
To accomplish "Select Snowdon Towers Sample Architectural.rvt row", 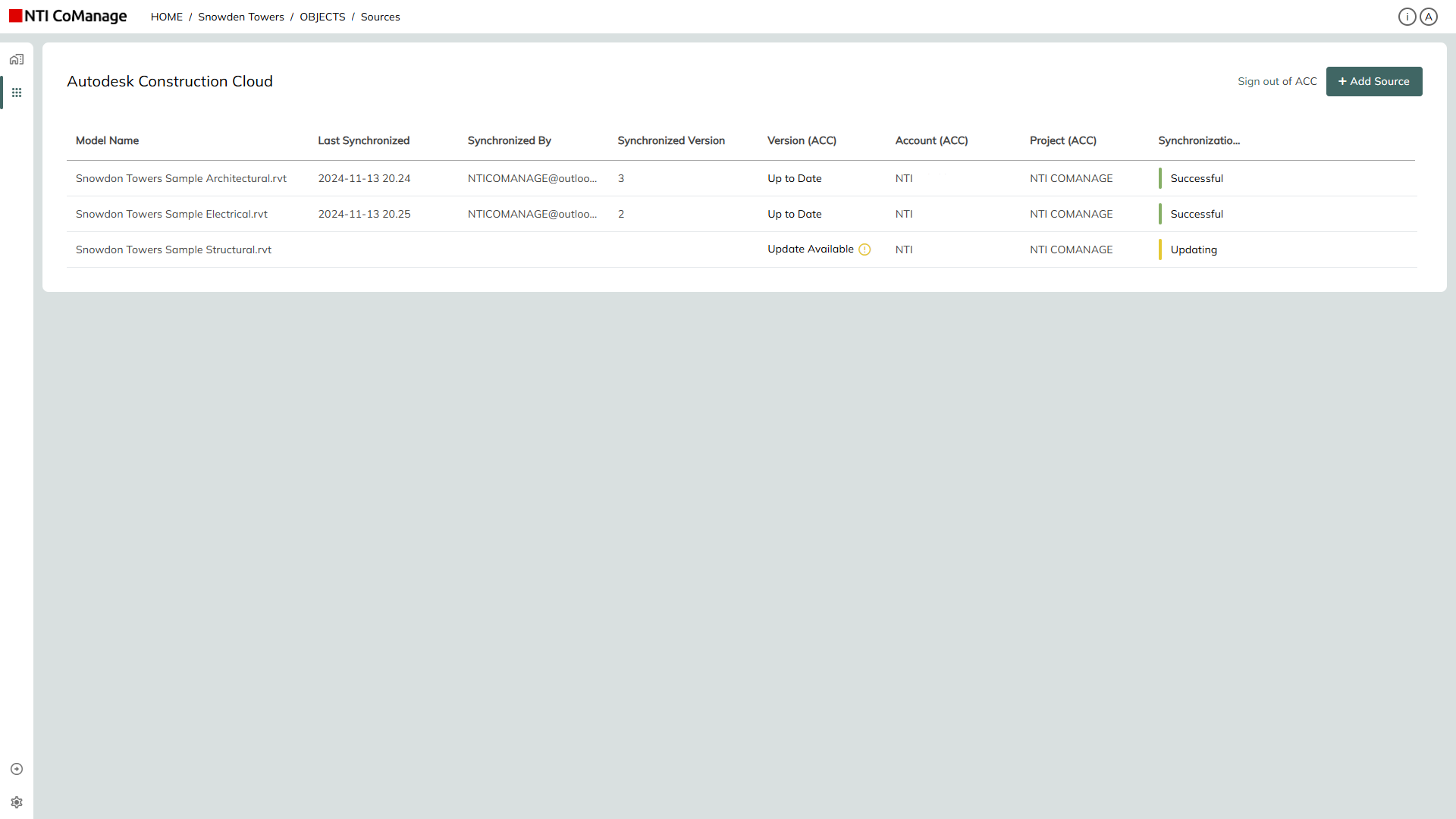I will click(x=741, y=178).
